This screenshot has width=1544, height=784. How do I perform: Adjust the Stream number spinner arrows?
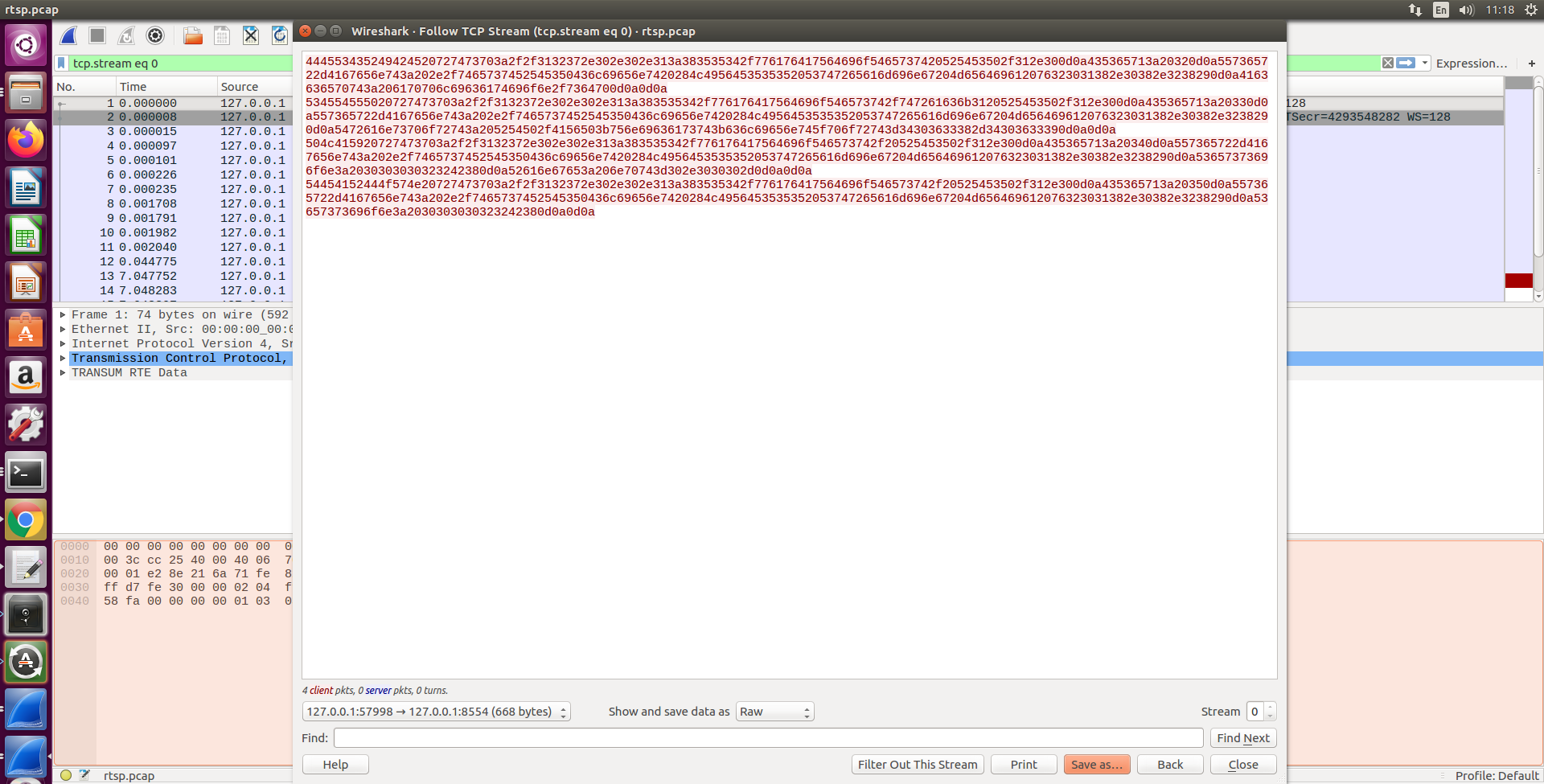pyautogui.click(x=1271, y=712)
